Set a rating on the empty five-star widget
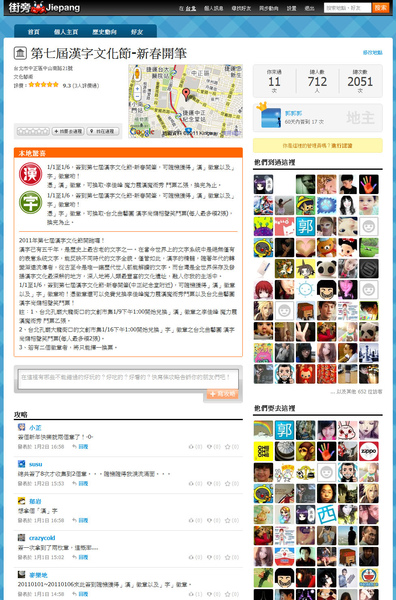Image resolution: width=396 pixels, height=600 pixels. point(33,131)
